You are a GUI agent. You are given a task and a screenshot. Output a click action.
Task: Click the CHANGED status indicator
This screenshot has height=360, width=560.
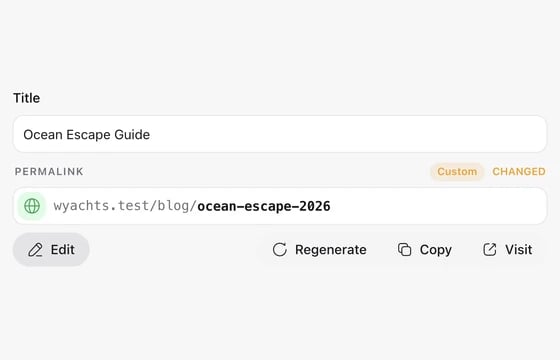(x=519, y=171)
